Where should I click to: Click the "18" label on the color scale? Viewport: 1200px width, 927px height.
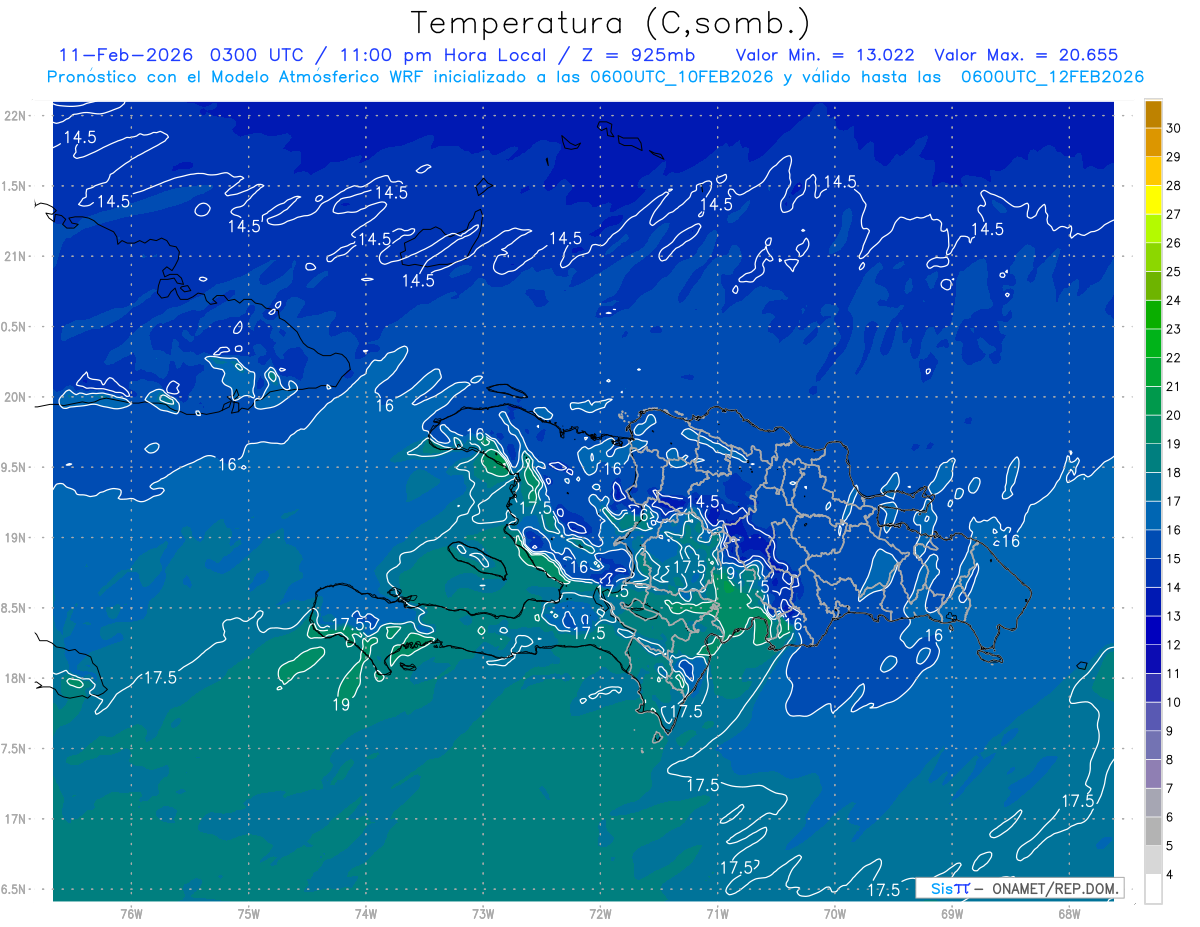pyautogui.click(x=1174, y=473)
